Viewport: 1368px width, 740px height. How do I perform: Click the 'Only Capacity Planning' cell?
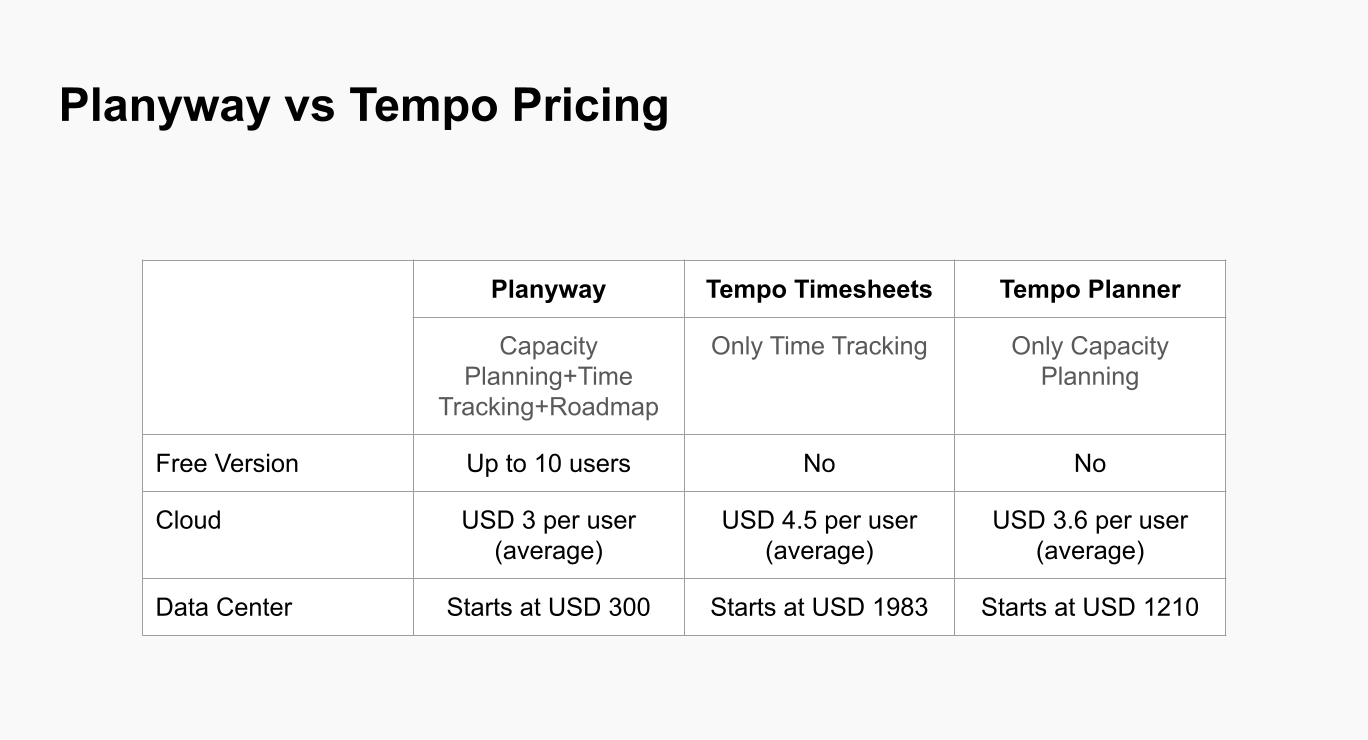1089,361
